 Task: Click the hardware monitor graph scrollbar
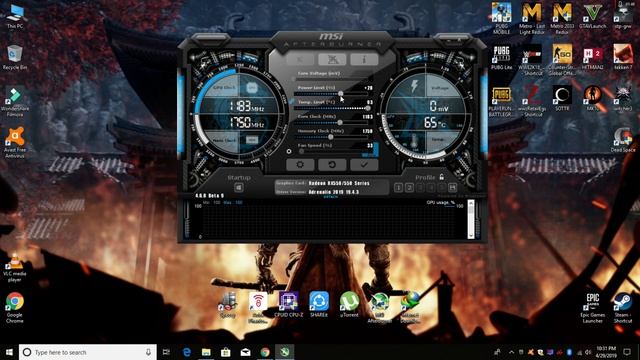coord(471,219)
